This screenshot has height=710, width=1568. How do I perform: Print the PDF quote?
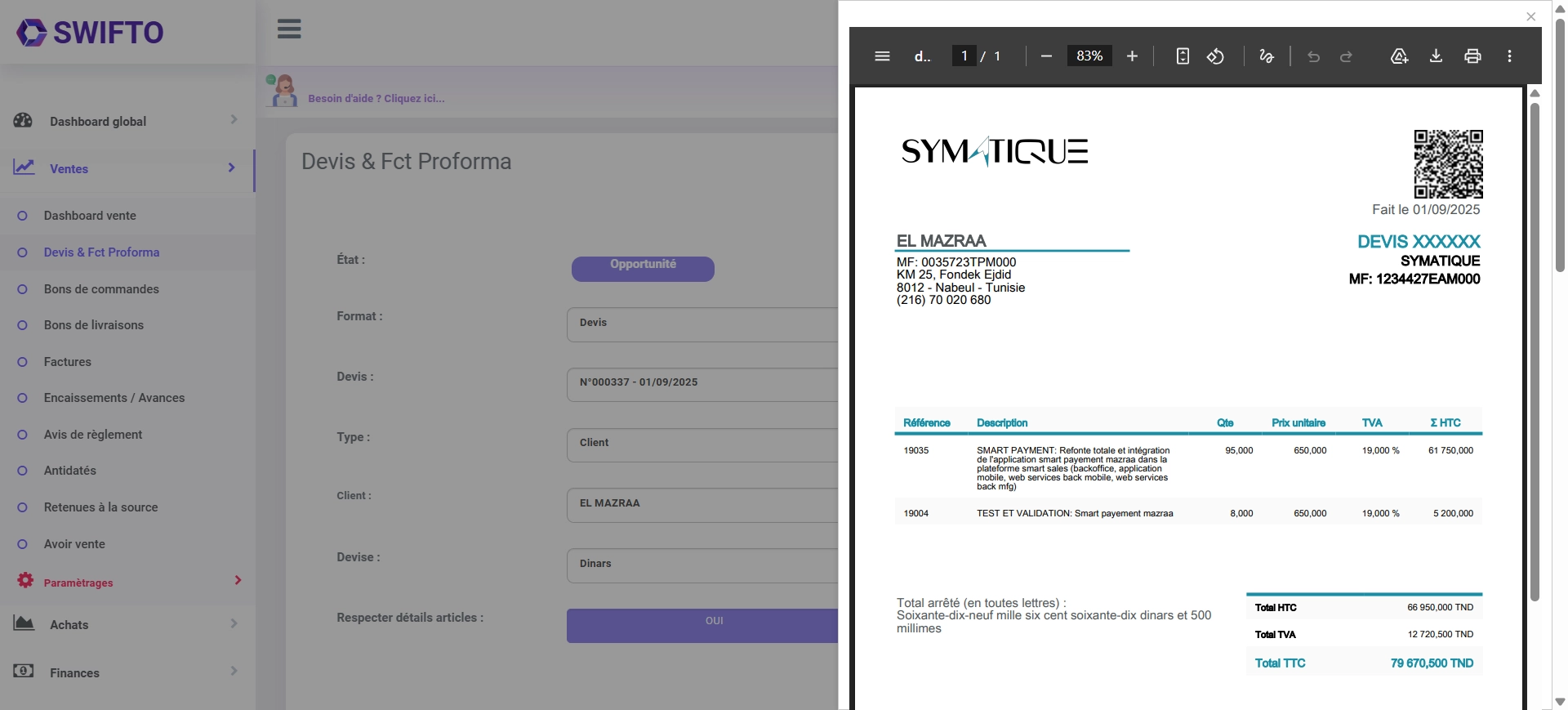pyautogui.click(x=1472, y=56)
